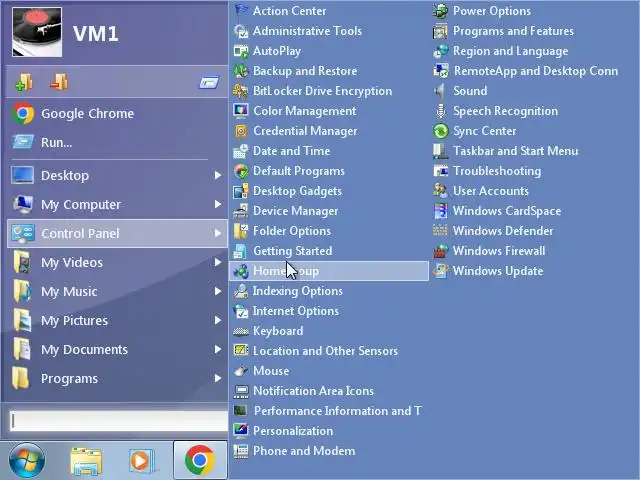
Task: Click the Folder Options icon
Action: [241, 231]
